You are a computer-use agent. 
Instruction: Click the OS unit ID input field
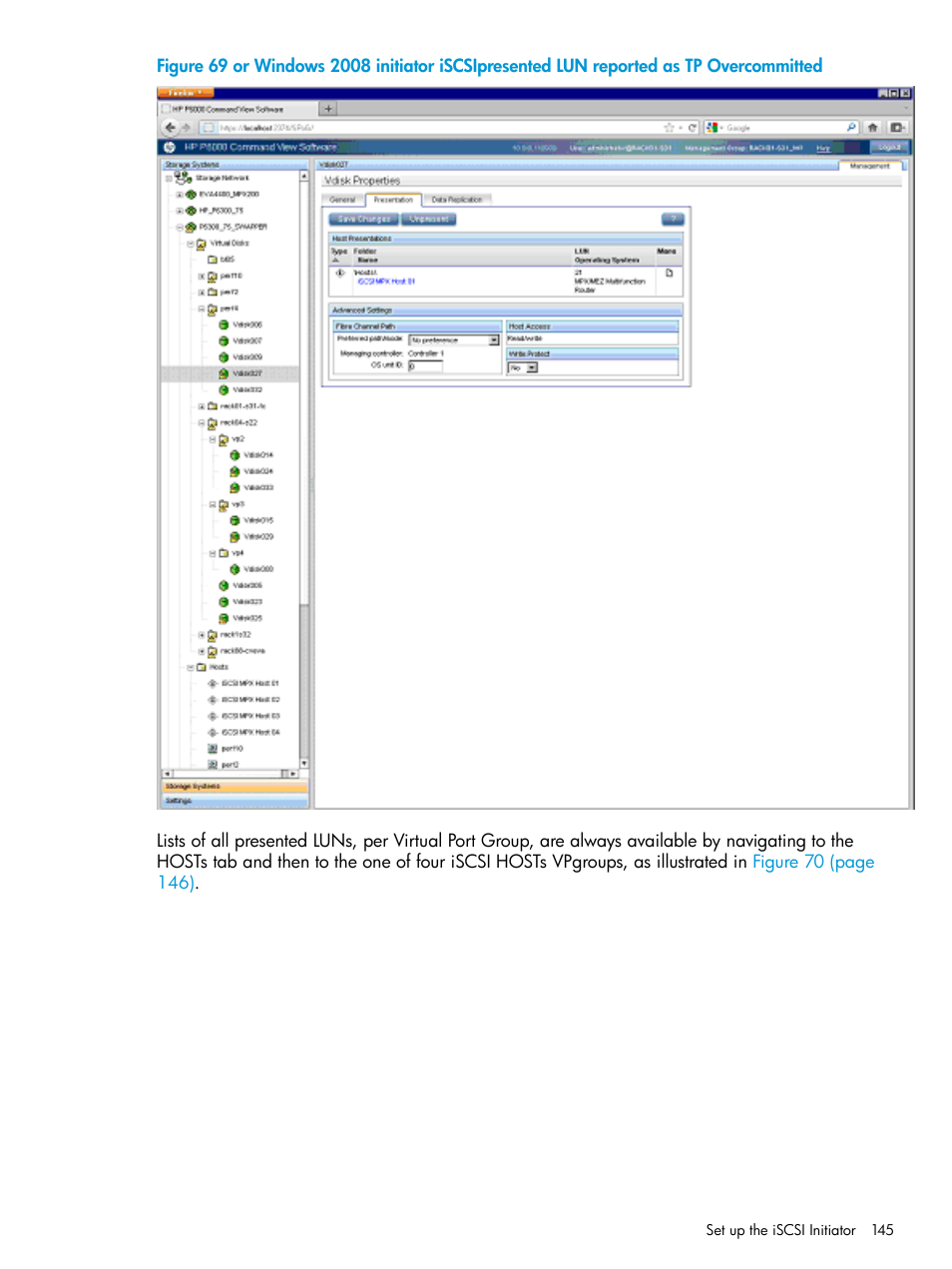pyautogui.click(x=425, y=366)
